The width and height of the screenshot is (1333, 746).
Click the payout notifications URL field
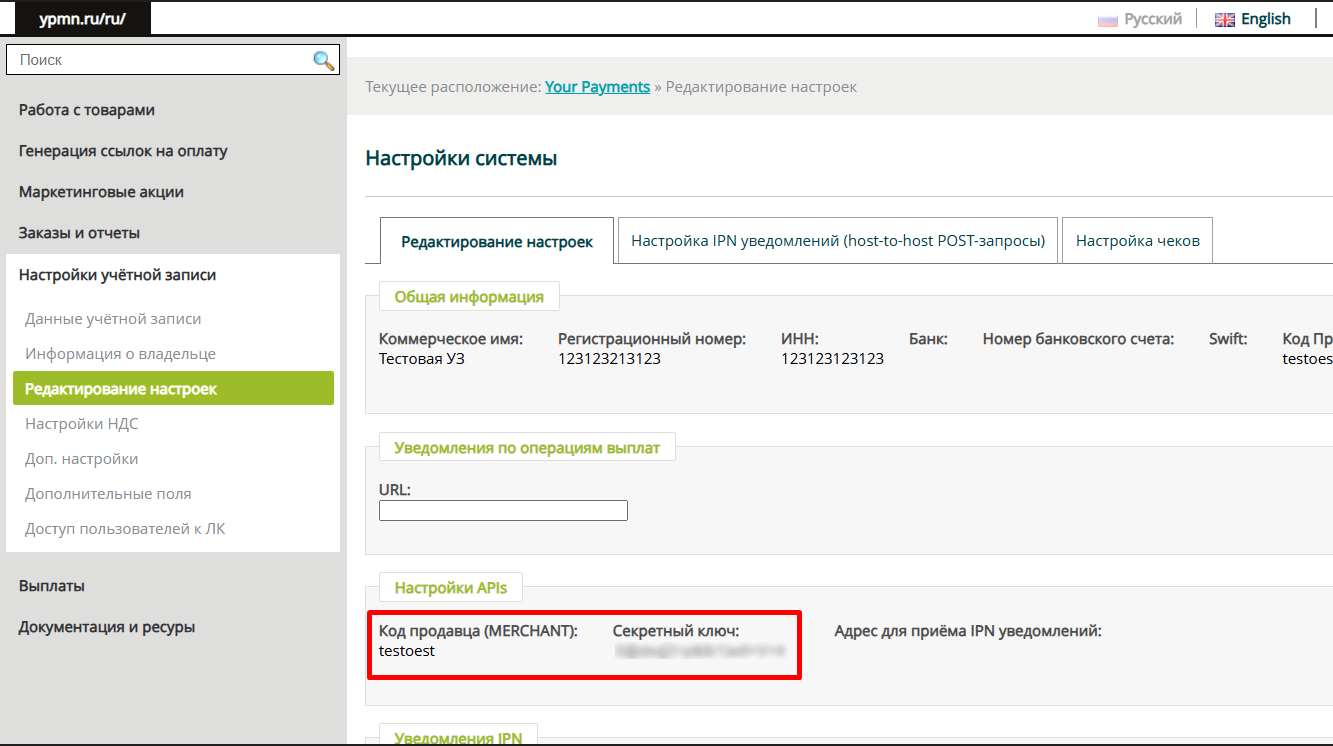click(503, 511)
